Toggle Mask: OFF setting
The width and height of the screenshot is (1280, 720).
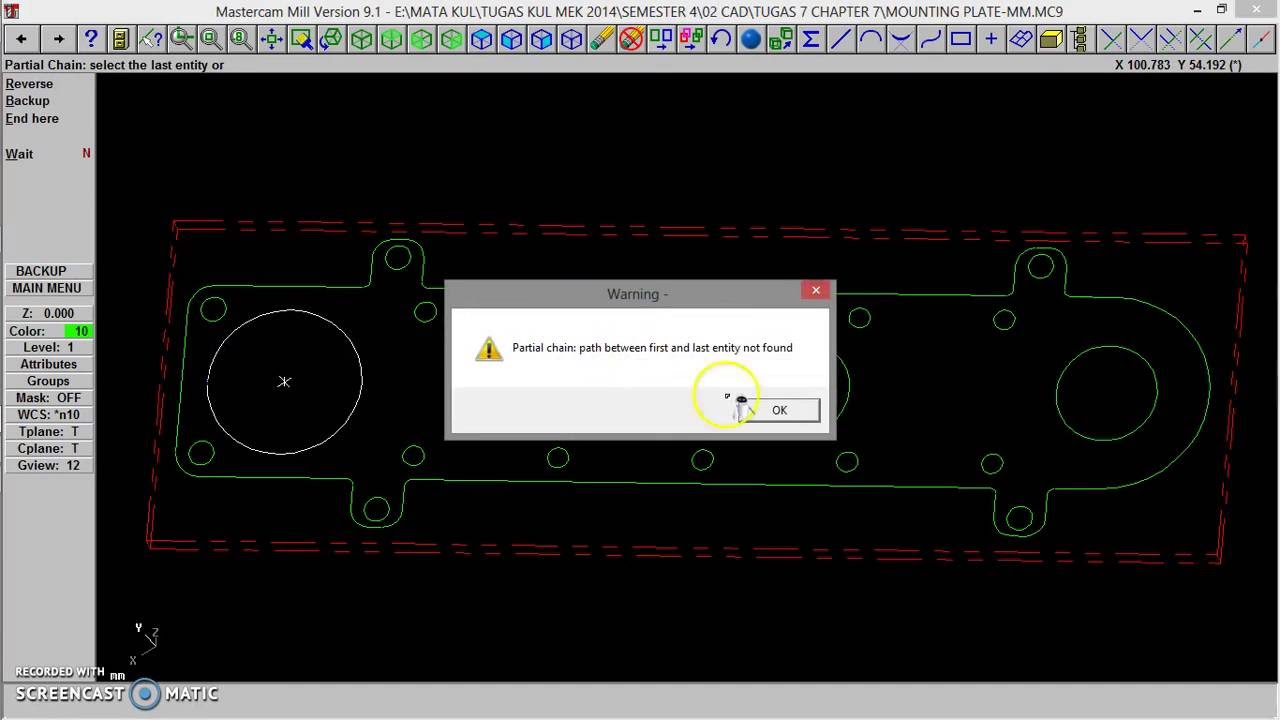[48, 398]
